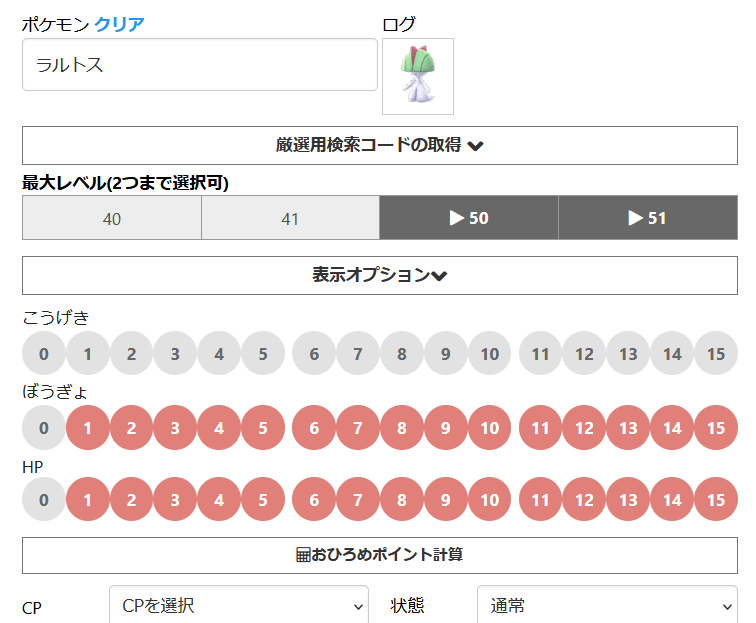Toggle ぼうぎょ value 0
This screenshot has height=623, width=756.
[x=44, y=427]
